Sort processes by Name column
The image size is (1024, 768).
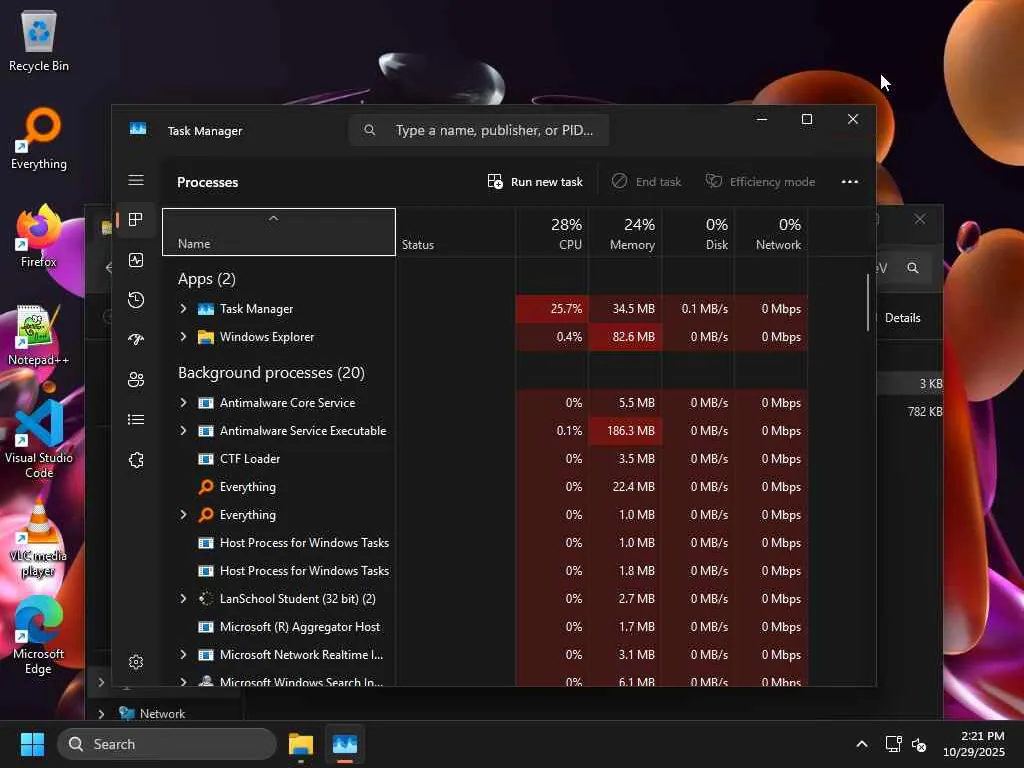click(279, 232)
